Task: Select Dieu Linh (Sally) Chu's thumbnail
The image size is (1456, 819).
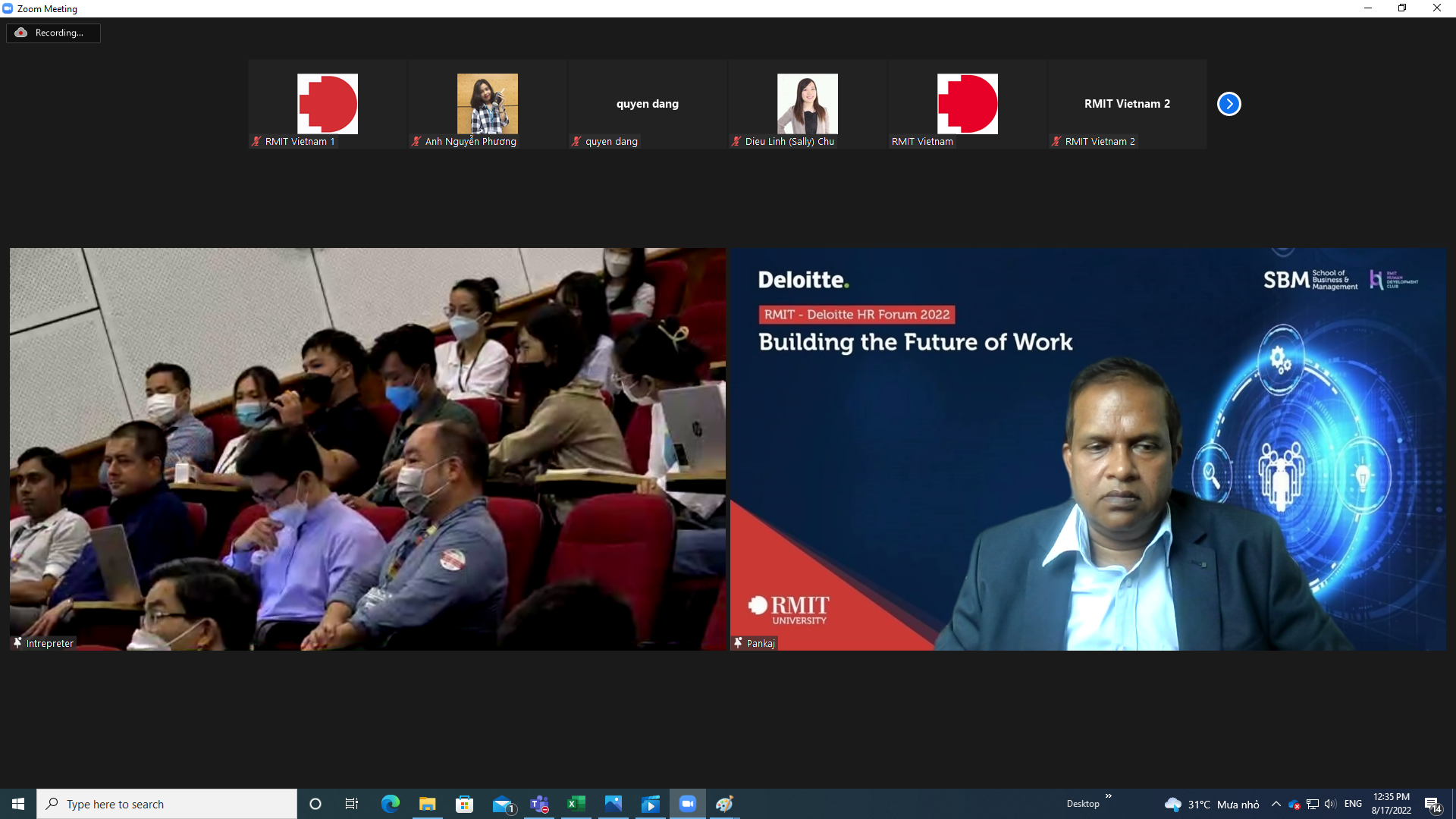Action: [x=808, y=104]
